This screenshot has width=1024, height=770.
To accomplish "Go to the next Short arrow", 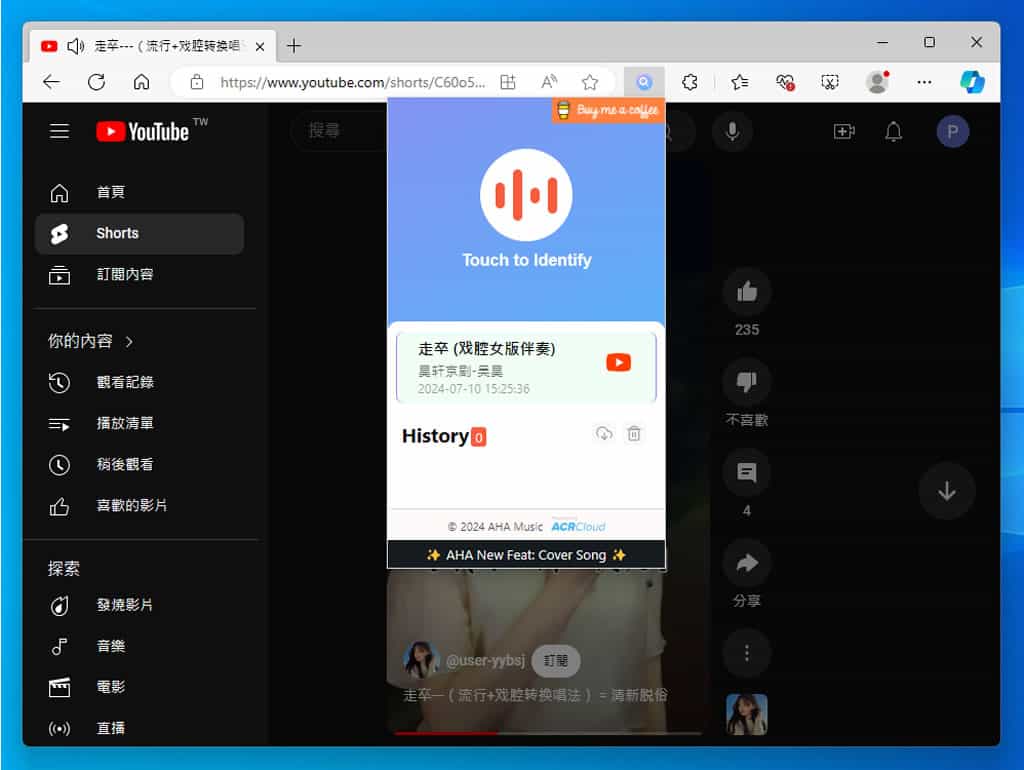I will [x=946, y=491].
